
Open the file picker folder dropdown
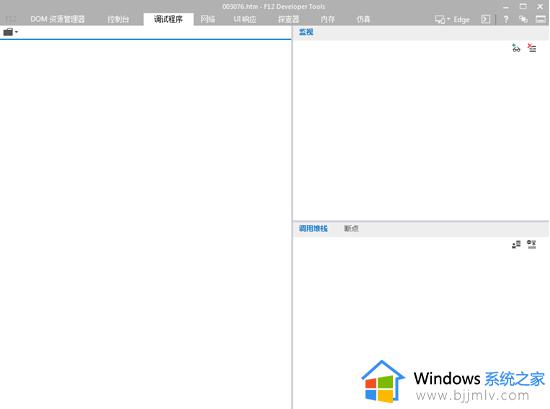(x=11, y=32)
